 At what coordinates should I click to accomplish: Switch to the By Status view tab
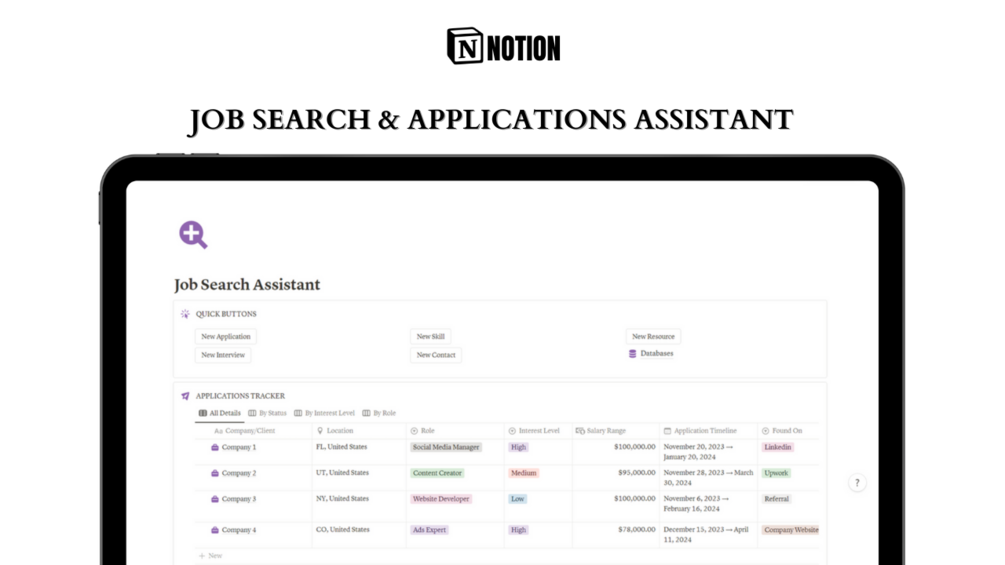coord(267,413)
